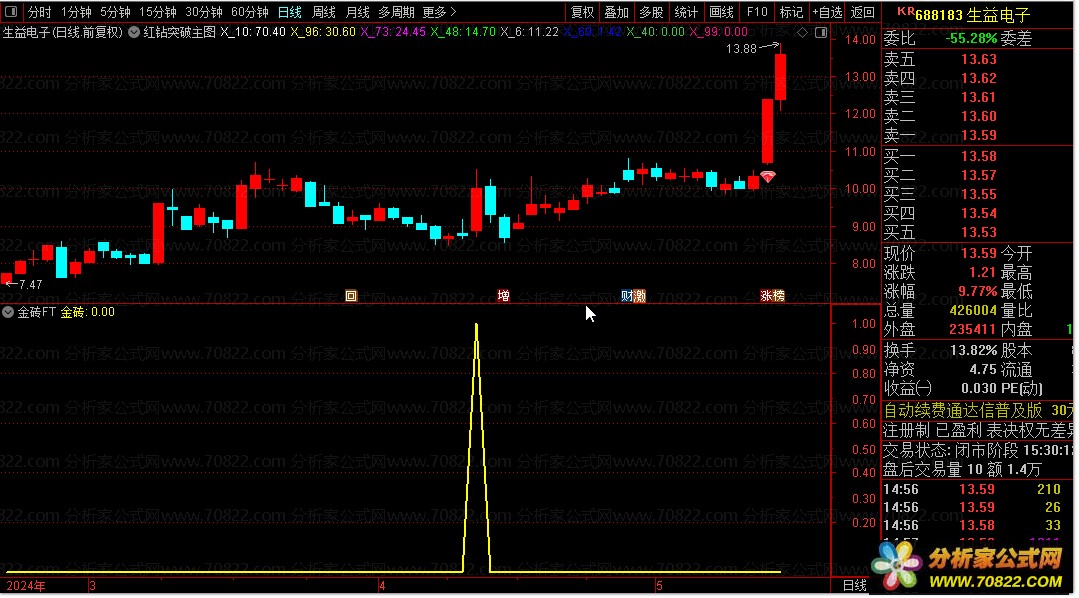The image size is (1079, 598).
Task: Open the 增 event marker
Action: pos(504,296)
